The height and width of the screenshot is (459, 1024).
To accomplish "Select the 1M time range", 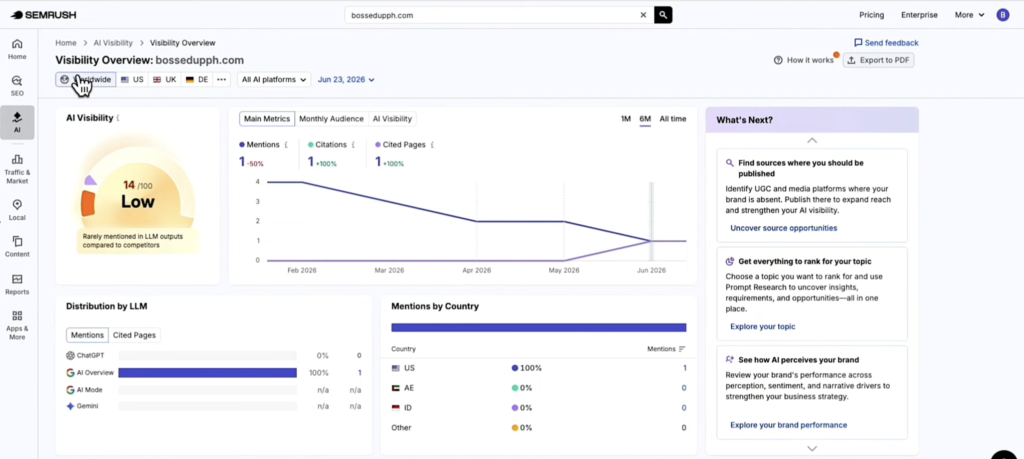I will click(626, 119).
